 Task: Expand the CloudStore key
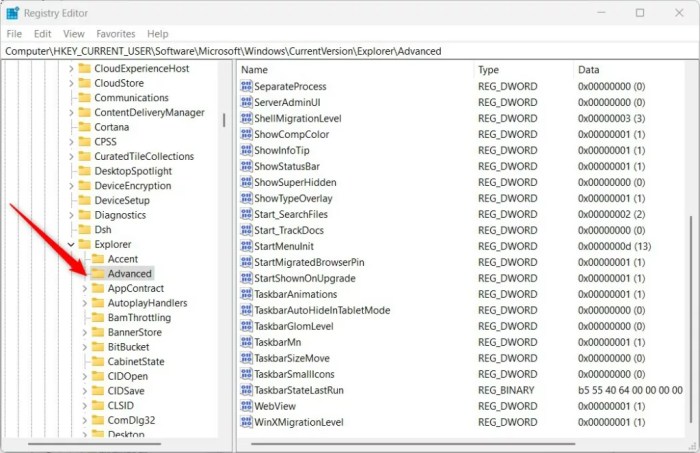click(71, 83)
